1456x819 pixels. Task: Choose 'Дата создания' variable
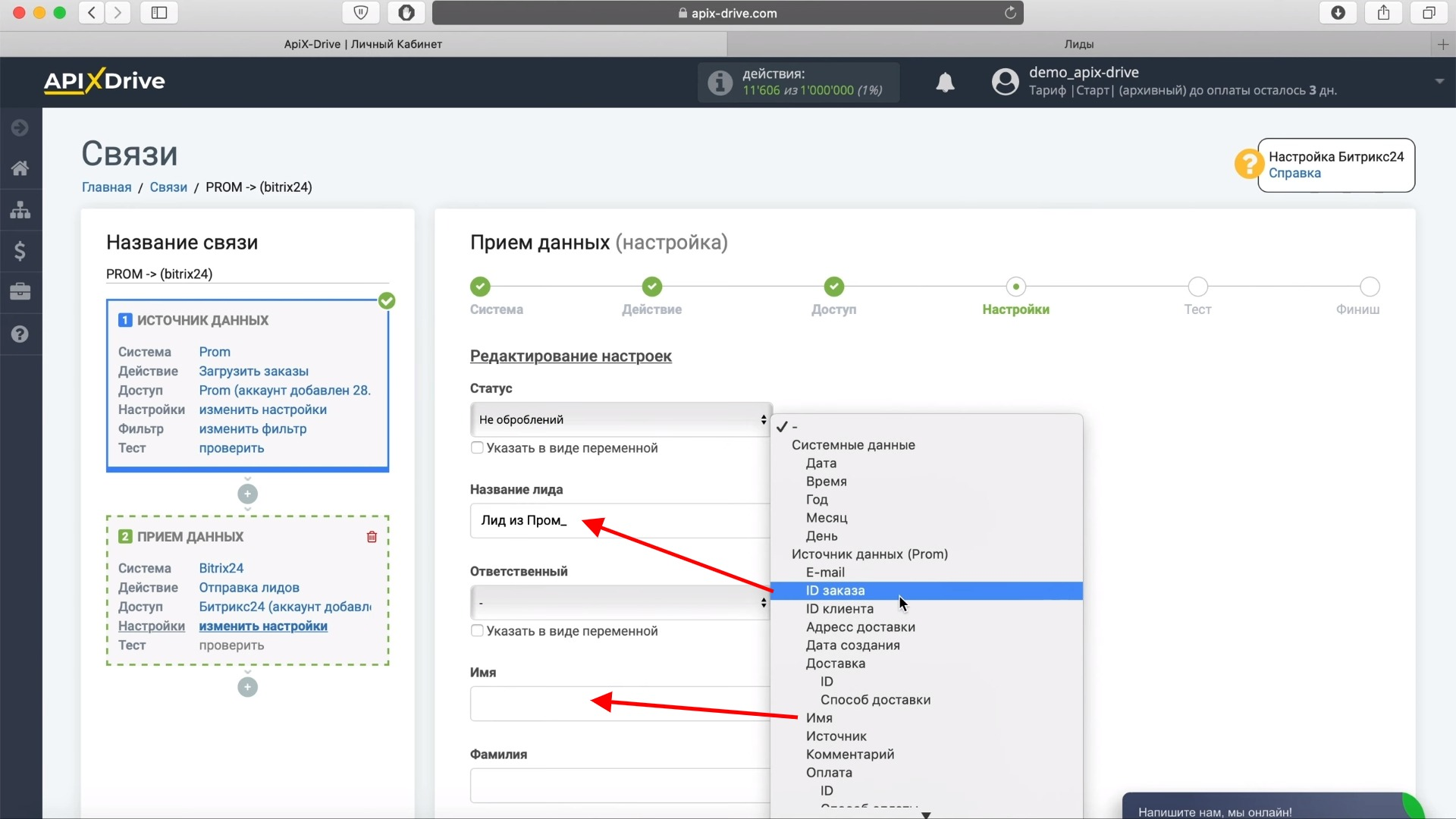(x=927, y=645)
